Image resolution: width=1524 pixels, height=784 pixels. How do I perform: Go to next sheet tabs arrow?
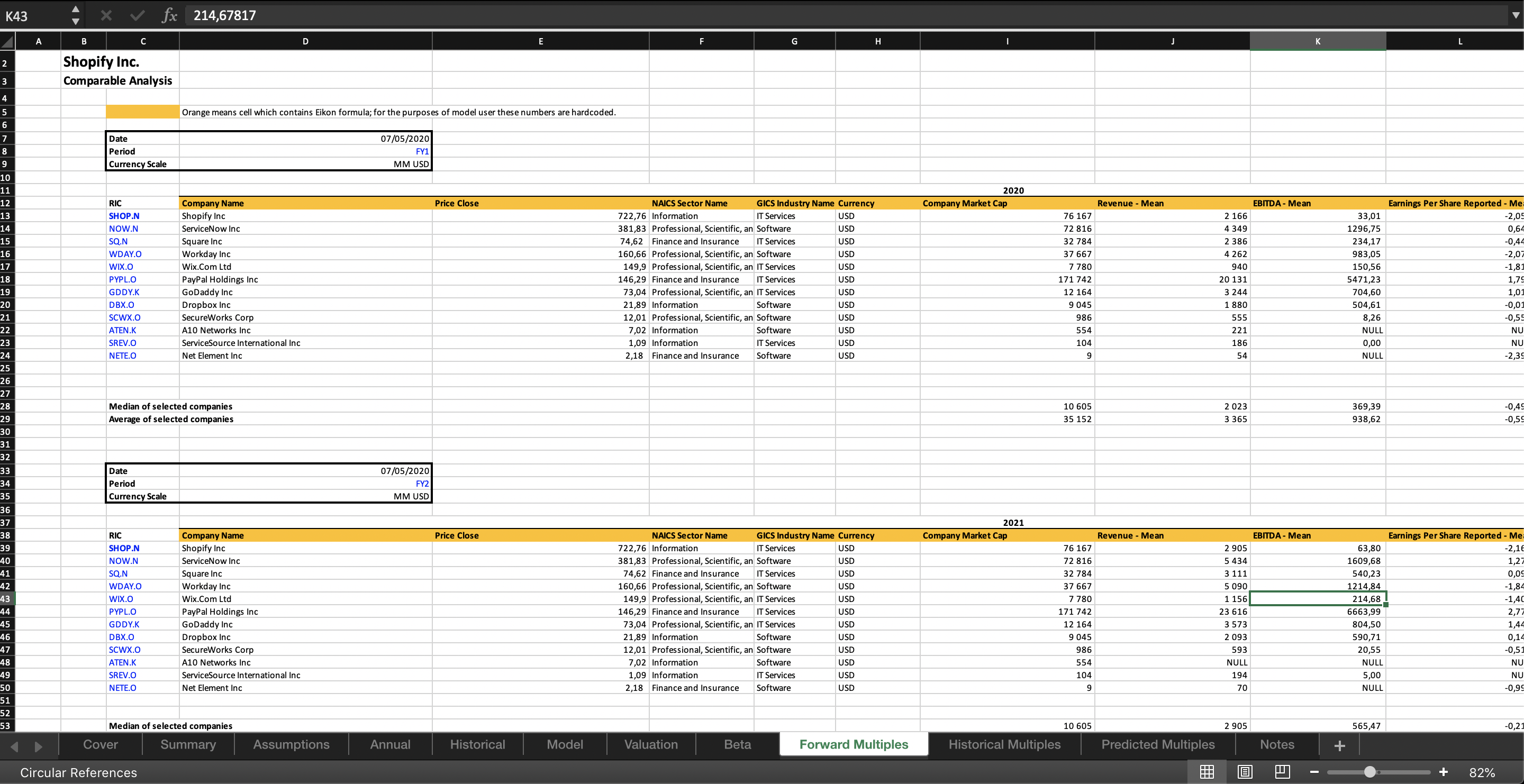39,746
